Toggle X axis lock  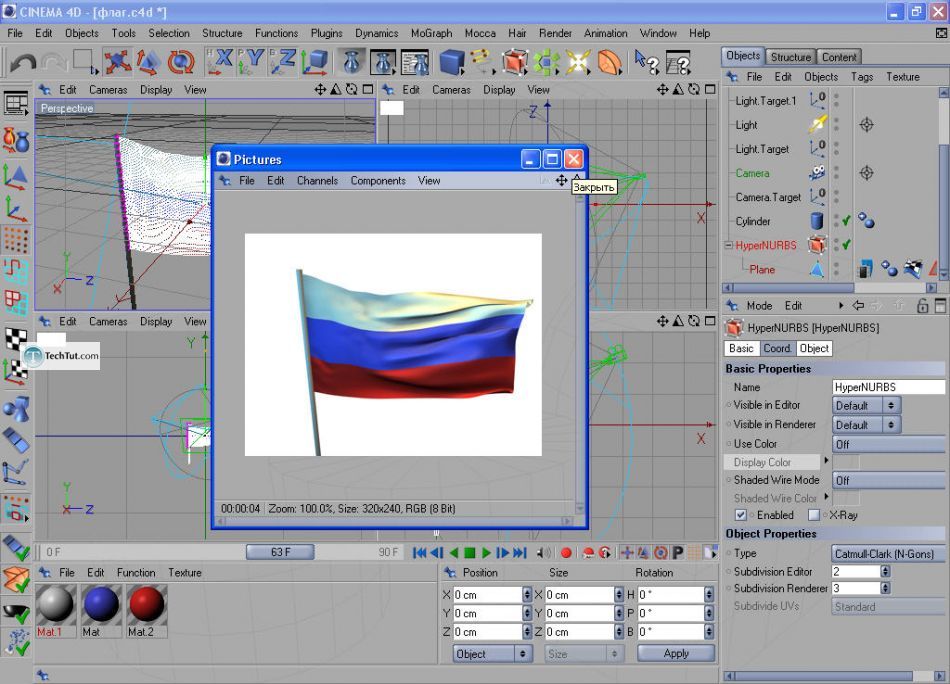coord(220,62)
